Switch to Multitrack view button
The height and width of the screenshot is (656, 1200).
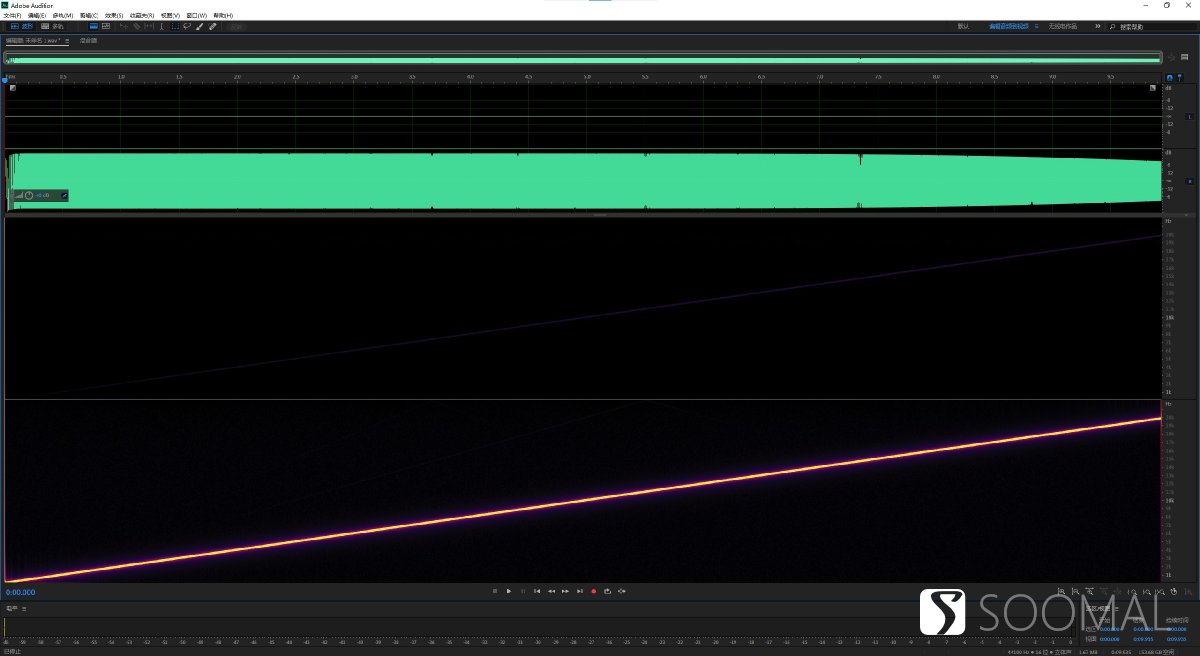pos(52,26)
